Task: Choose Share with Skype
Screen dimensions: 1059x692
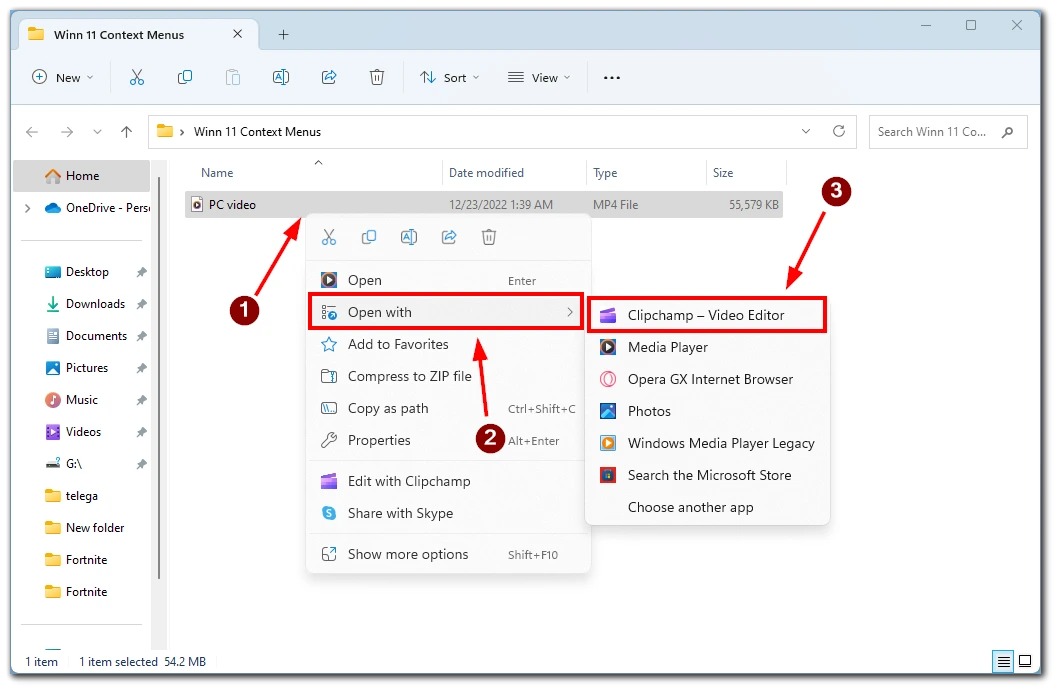Action: [448, 513]
